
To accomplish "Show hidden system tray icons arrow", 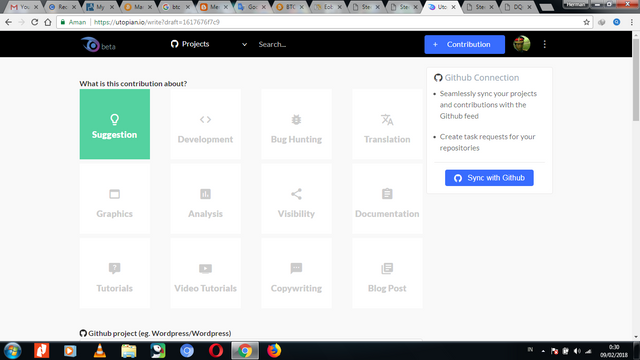I will click(543, 351).
